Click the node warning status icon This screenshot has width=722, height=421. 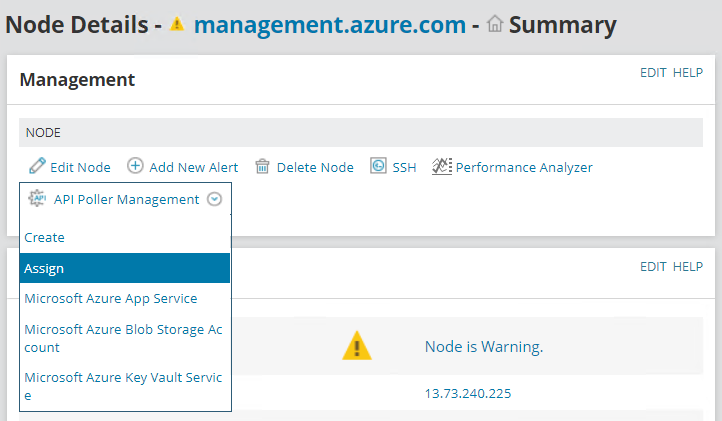[357, 346]
